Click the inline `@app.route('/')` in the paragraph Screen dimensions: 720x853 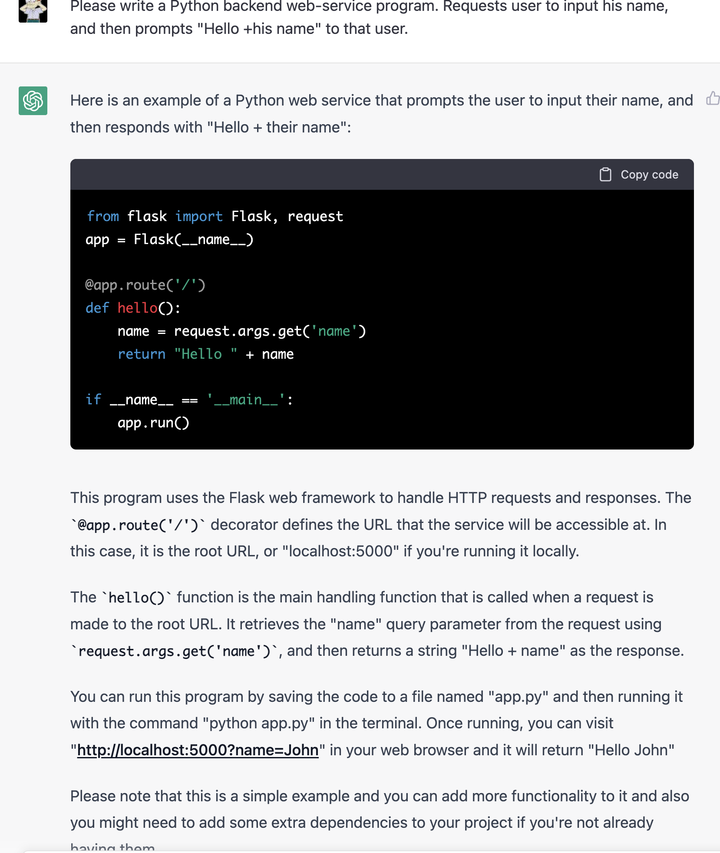138,525
